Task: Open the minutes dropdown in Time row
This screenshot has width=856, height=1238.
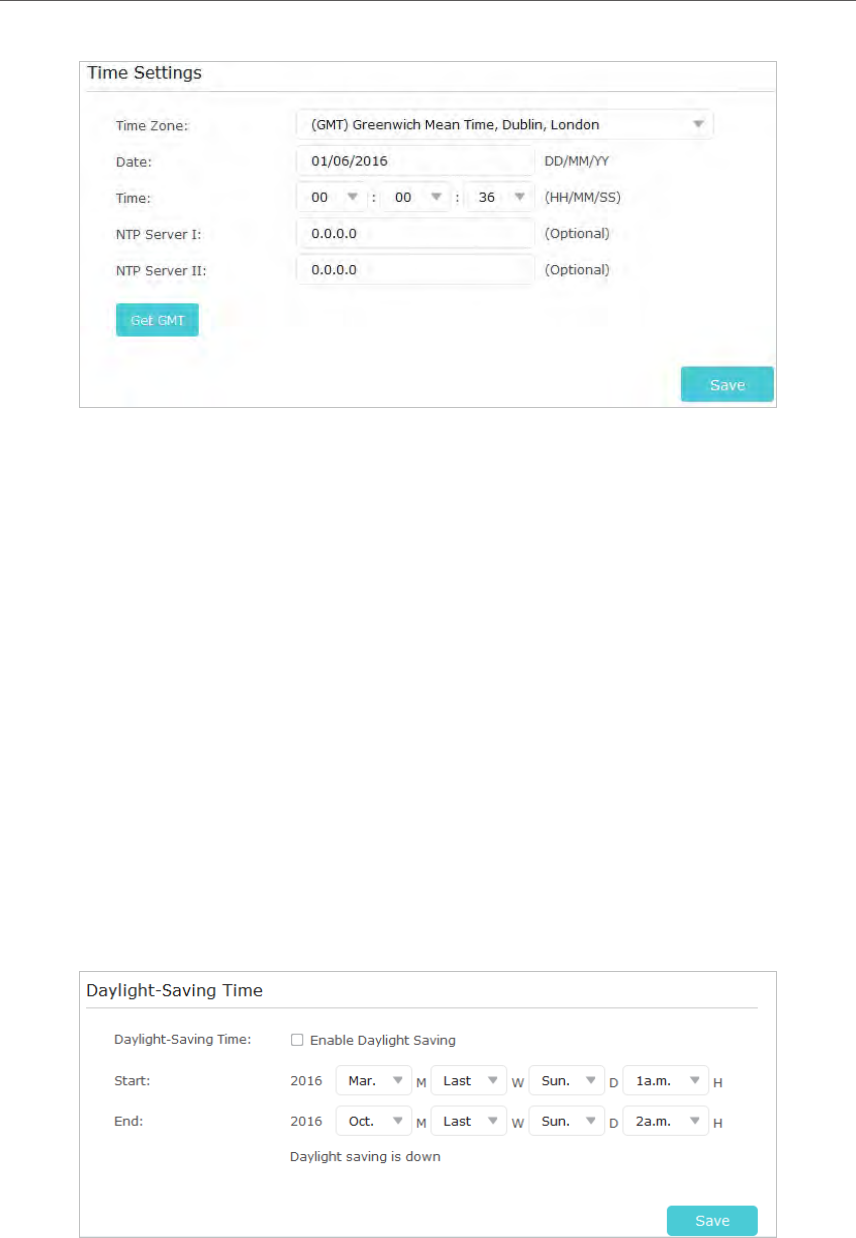Action: pos(415,197)
